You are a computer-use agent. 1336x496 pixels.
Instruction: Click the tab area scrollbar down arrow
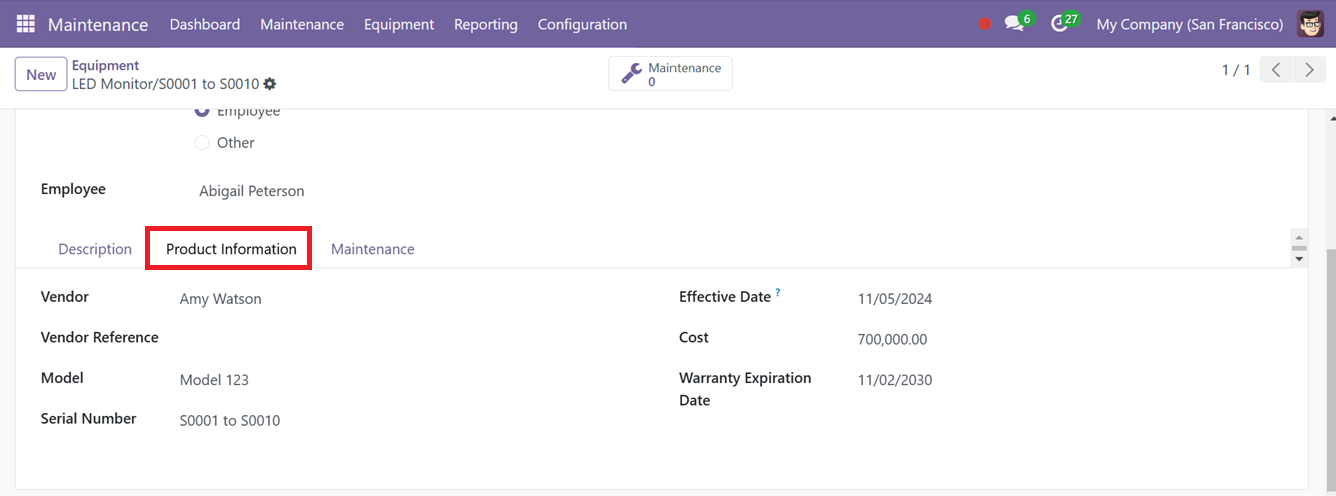click(x=1299, y=259)
